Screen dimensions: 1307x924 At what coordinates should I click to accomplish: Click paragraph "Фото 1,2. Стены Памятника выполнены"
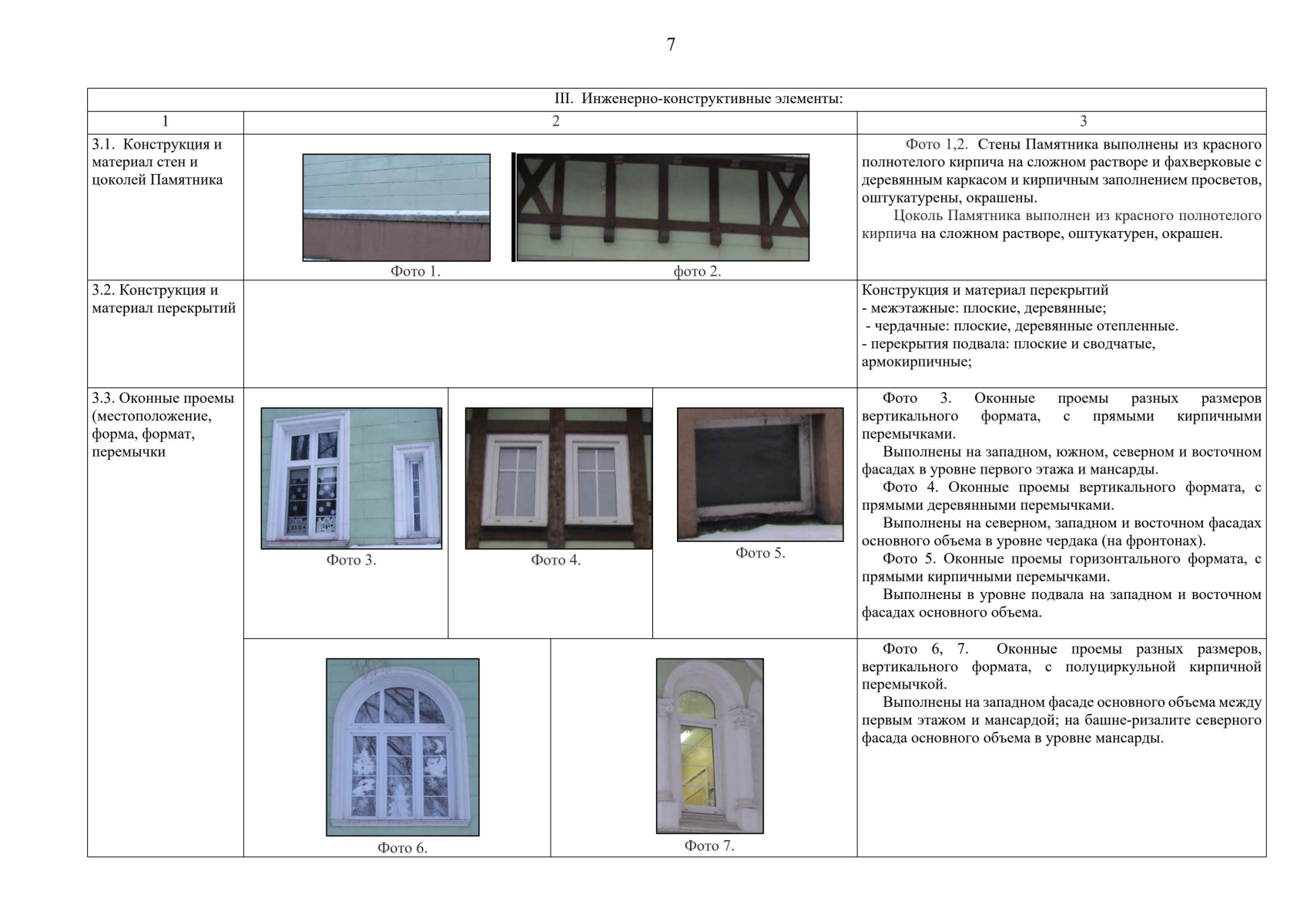click(1061, 171)
